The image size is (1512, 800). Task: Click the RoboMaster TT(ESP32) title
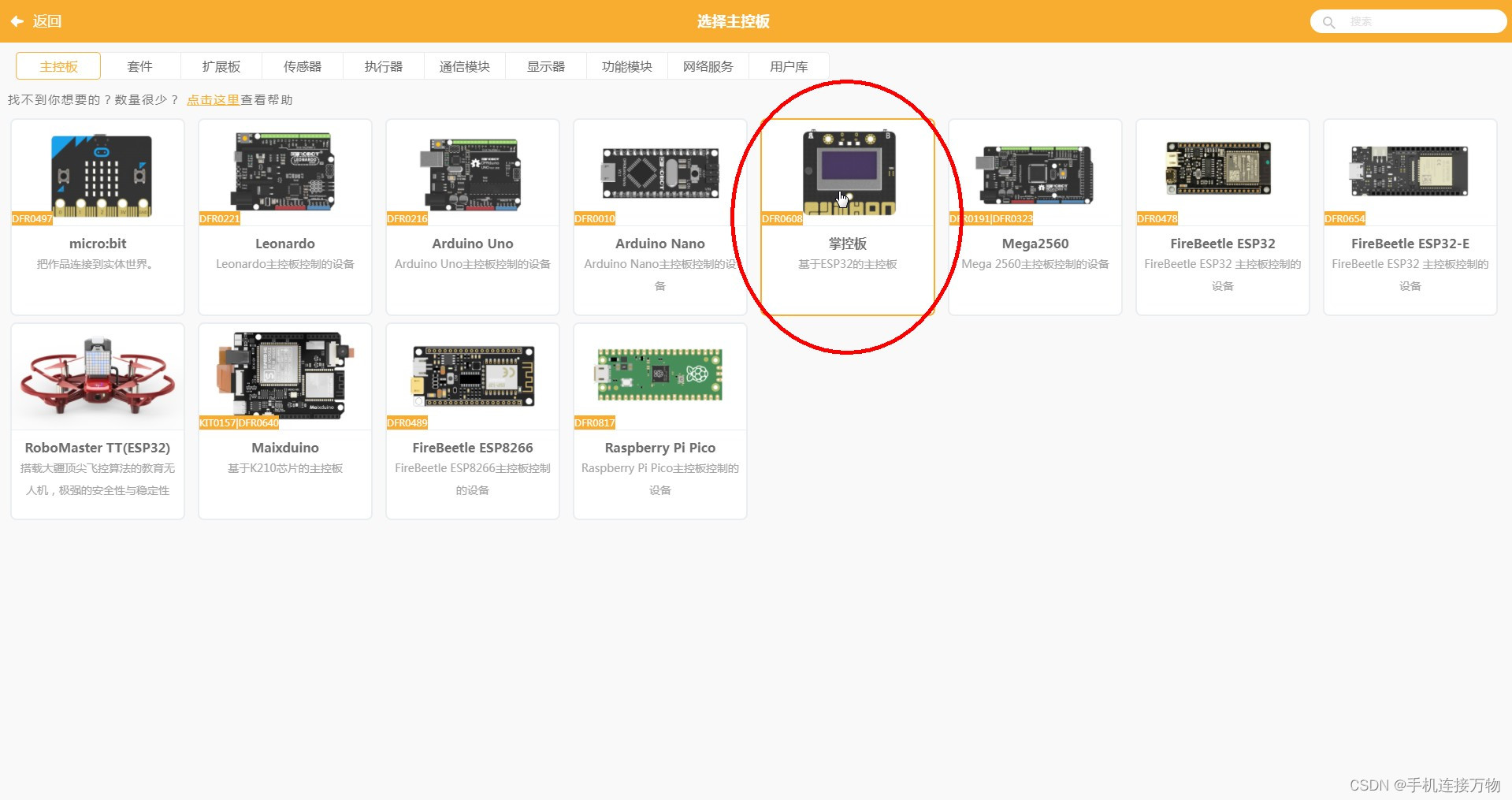tap(98, 448)
